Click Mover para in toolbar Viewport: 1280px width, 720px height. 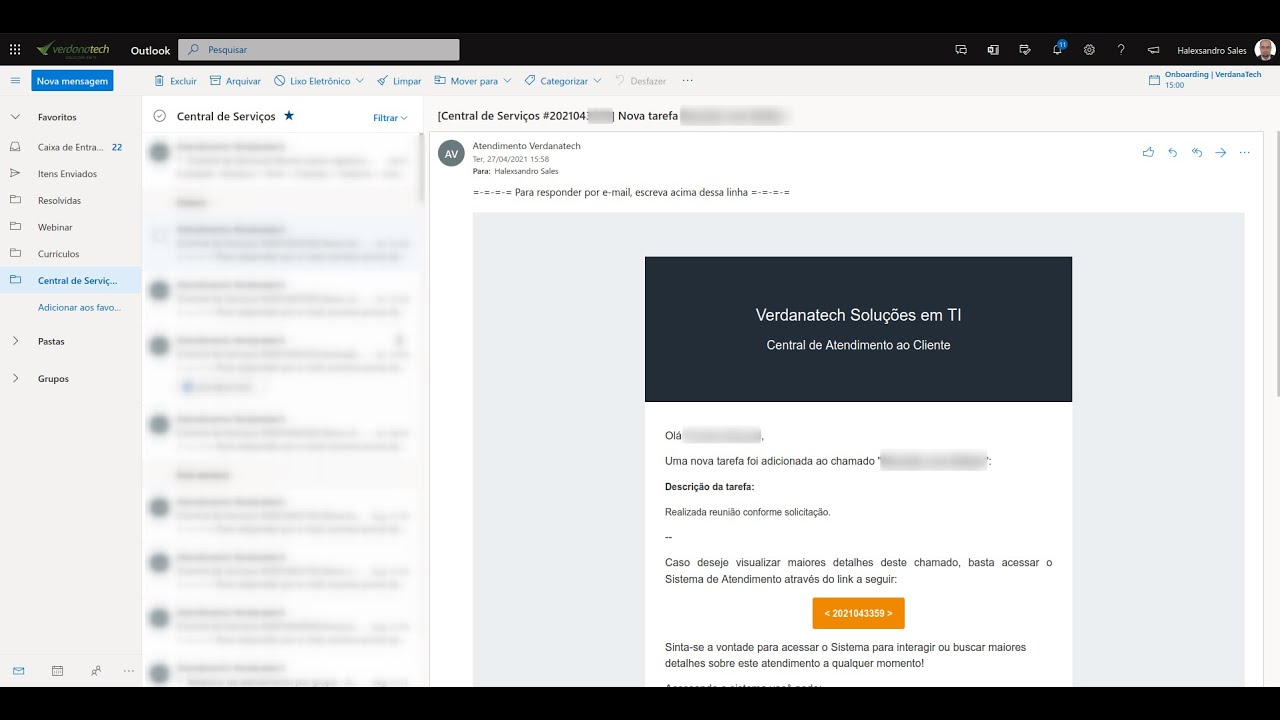[466, 81]
